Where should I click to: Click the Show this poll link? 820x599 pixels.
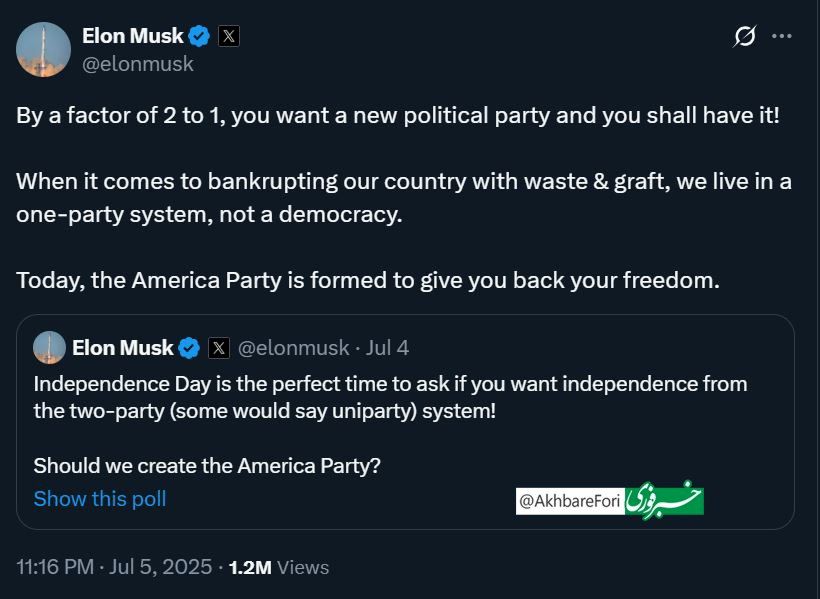click(100, 498)
